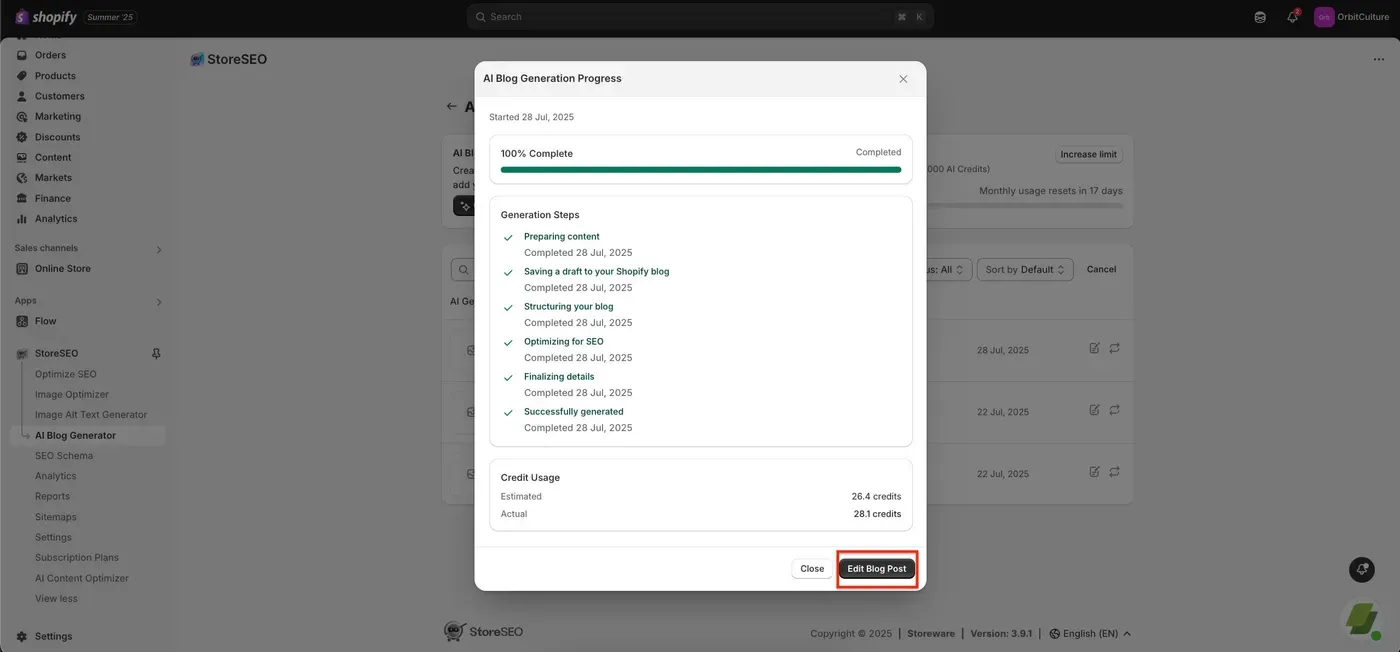Open the English (EN) language selector
The width and height of the screenshot is (1400, 652).
1090,634
